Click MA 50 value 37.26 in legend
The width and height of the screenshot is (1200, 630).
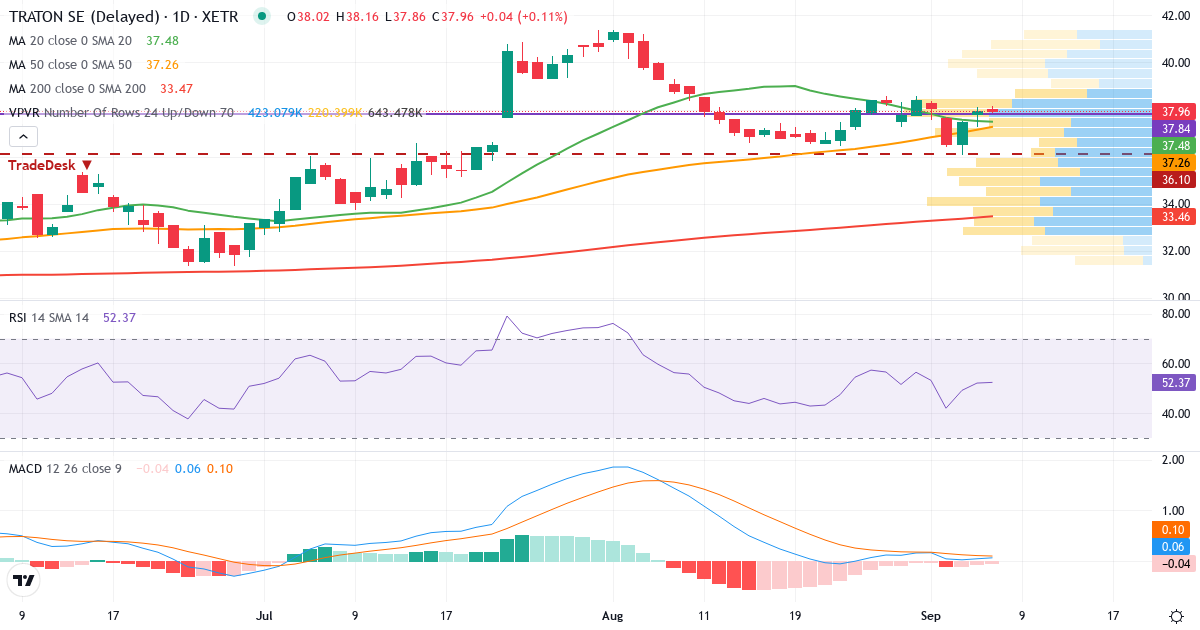(162, 65)
